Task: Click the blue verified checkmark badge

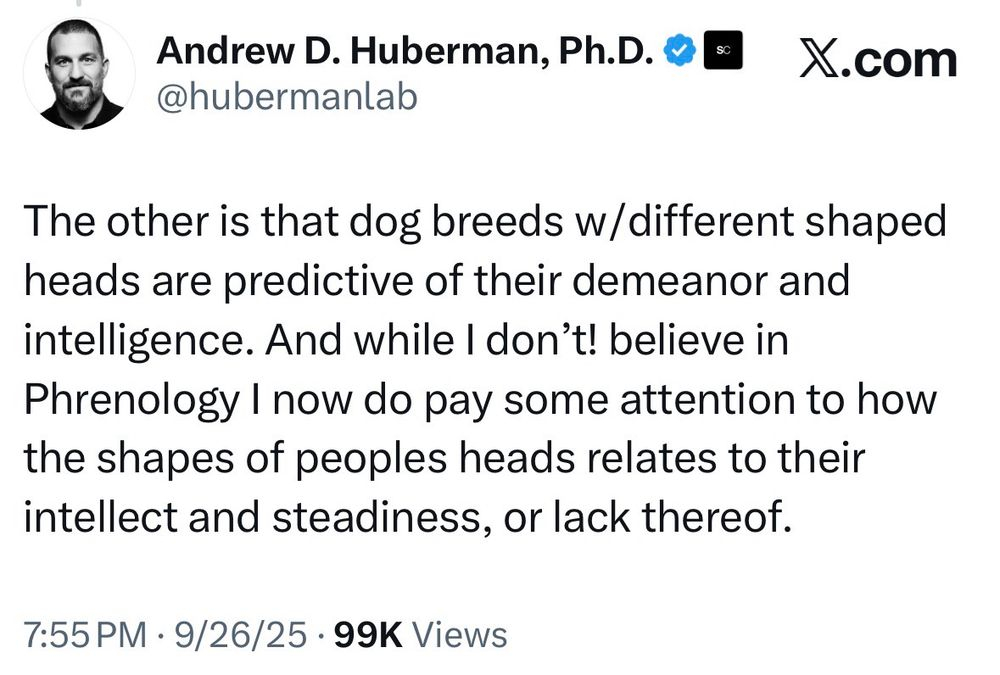Action: (x=683, y=50)
